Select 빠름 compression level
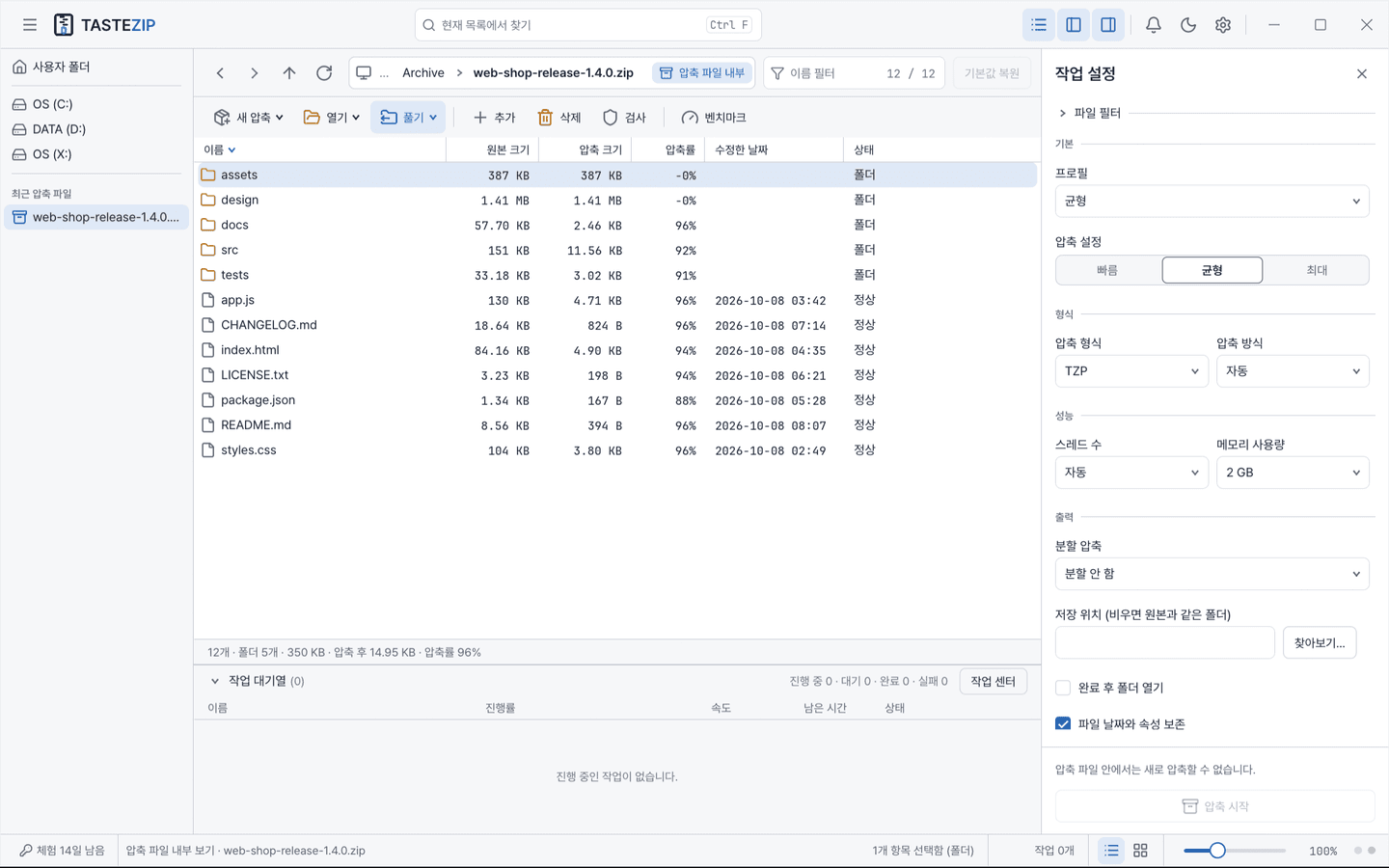 (1108, 271)
